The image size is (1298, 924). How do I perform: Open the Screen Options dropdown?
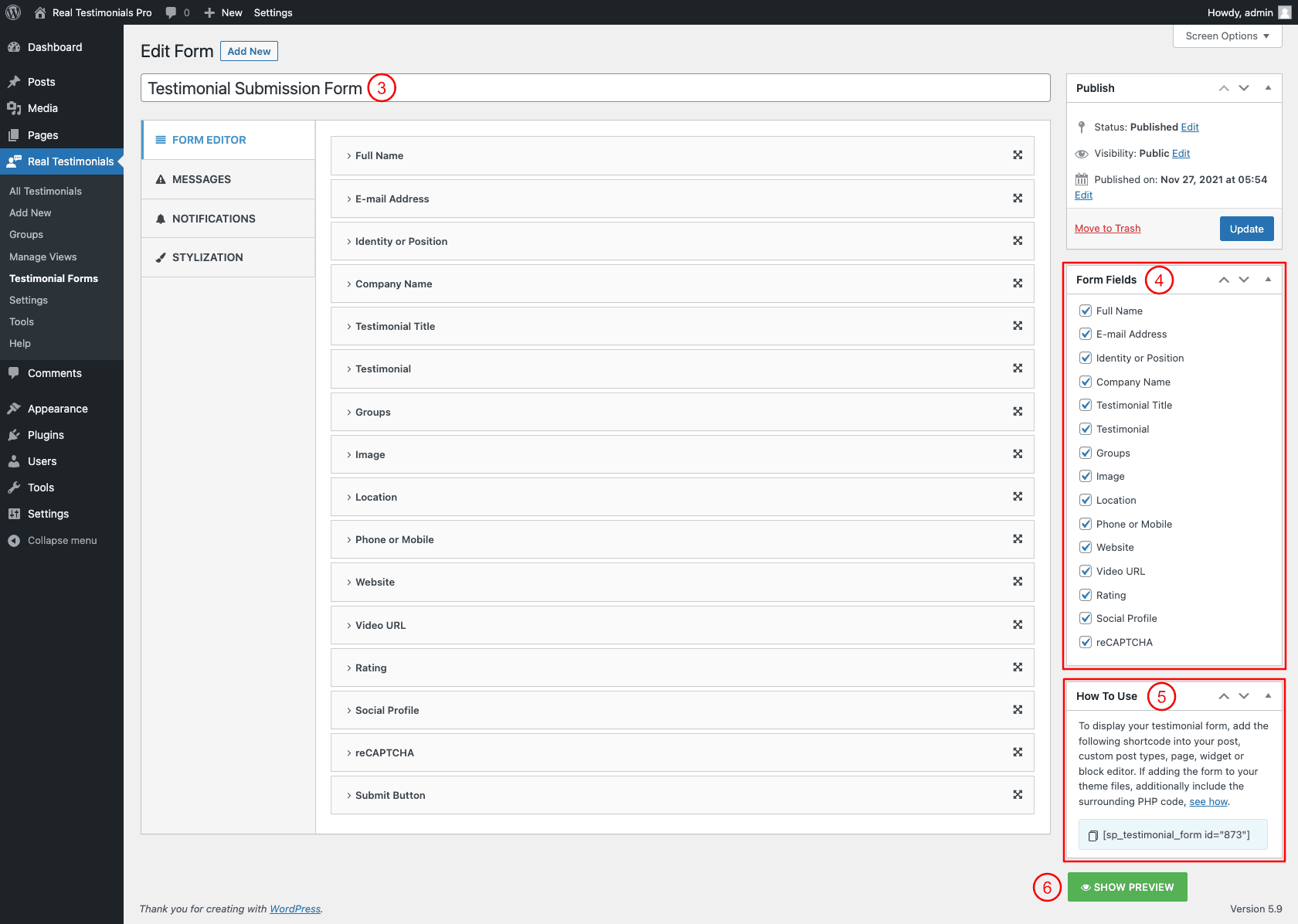1227,36
